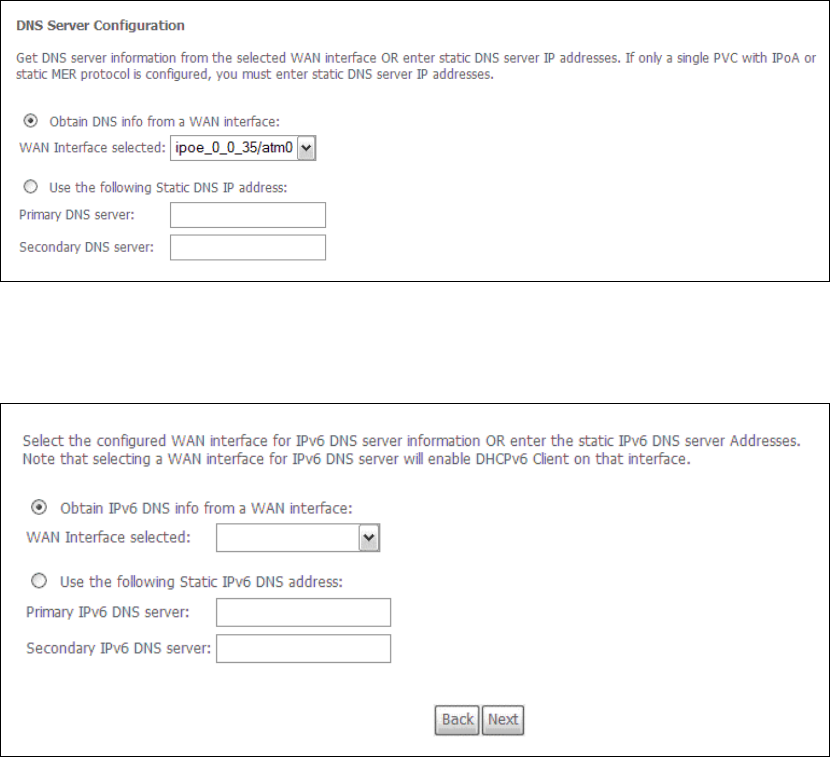
Task: Click the Use the following Static DNS IP address label
Action: [x=168, y=187]
